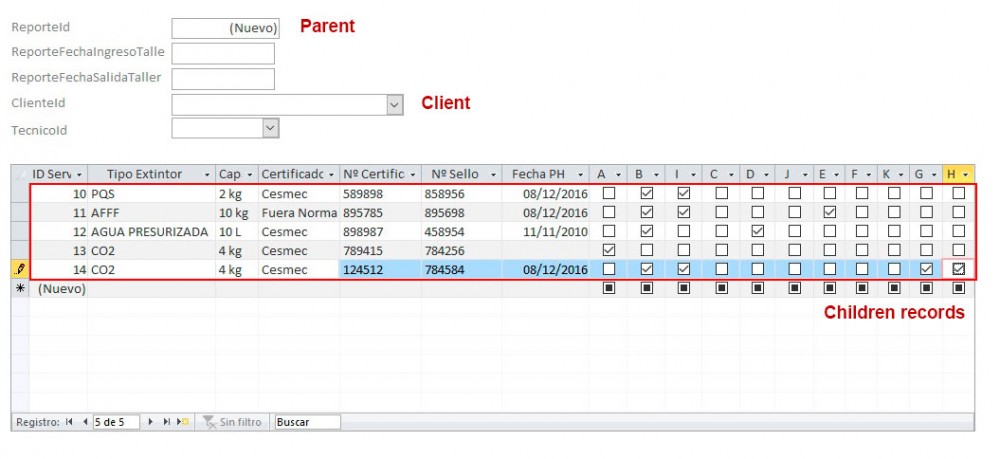
Task: Jump to last record in navigator
Action: point(166,423)
